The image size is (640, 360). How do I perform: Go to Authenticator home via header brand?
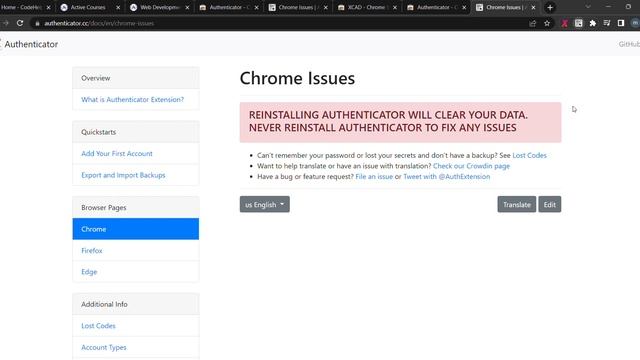coord(31,44)
